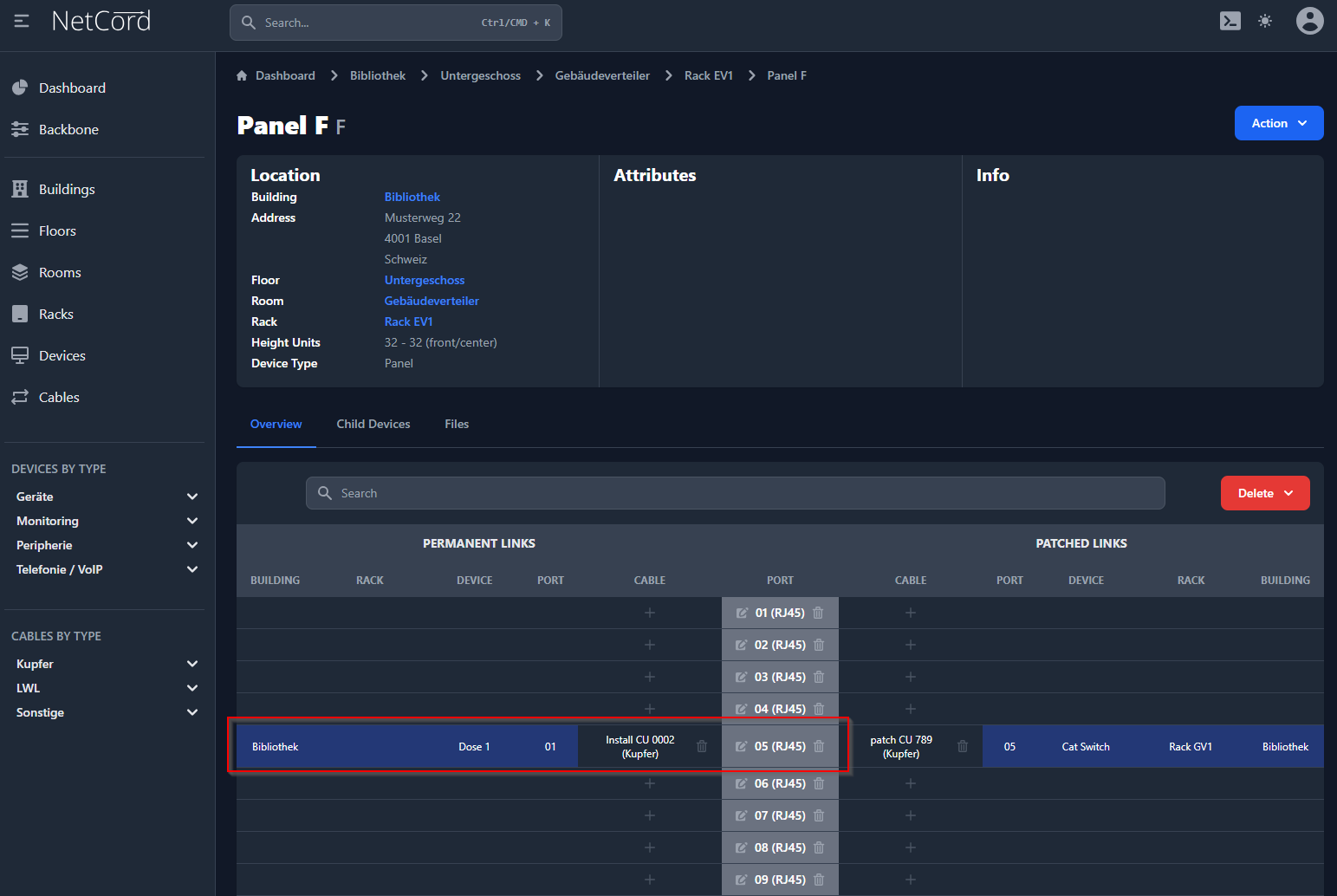Open the Action dropdown button
The image size is (1337, 896).
pos(1278,123)
